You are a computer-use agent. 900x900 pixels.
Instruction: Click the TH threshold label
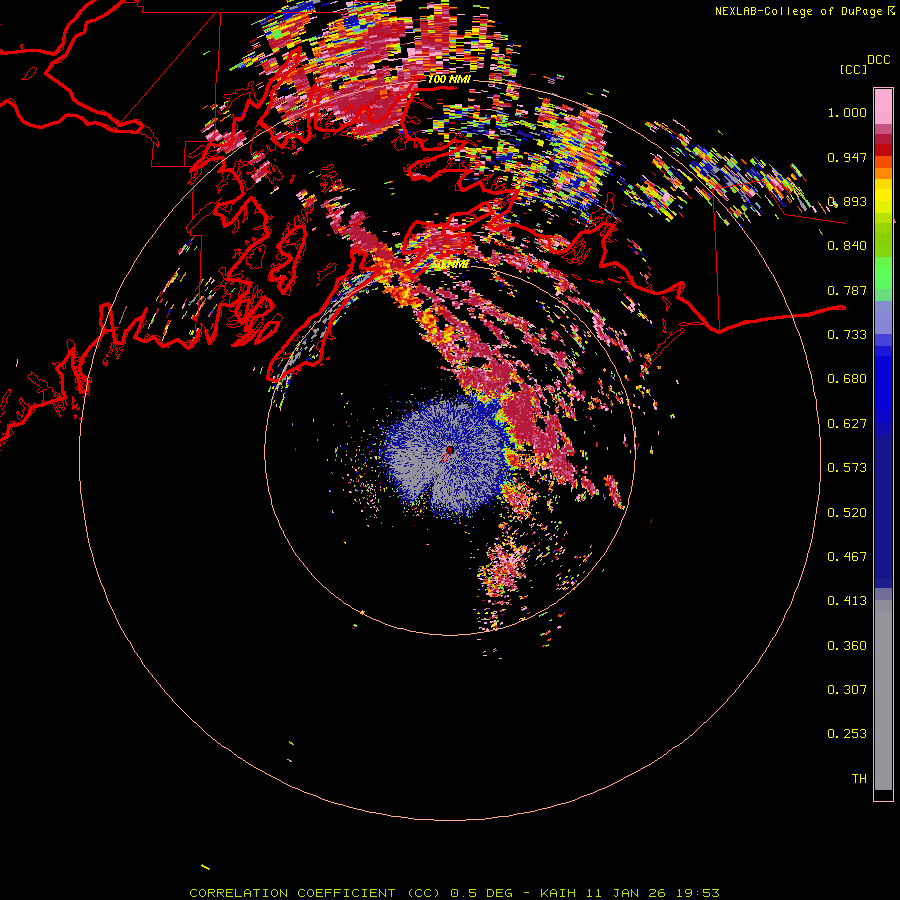click(x=859, y=779)
